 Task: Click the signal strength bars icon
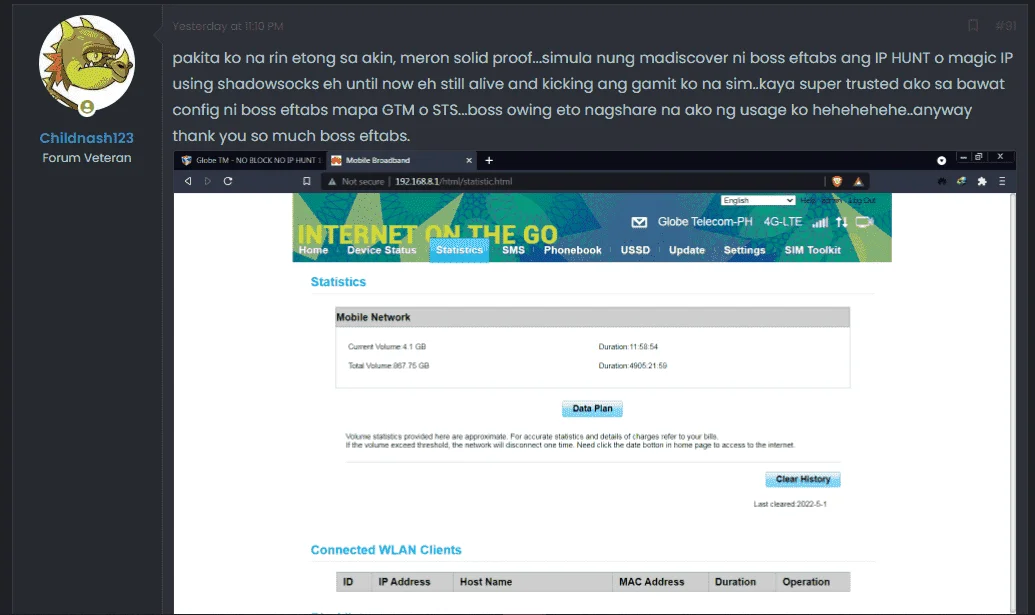tap(820, 222)
